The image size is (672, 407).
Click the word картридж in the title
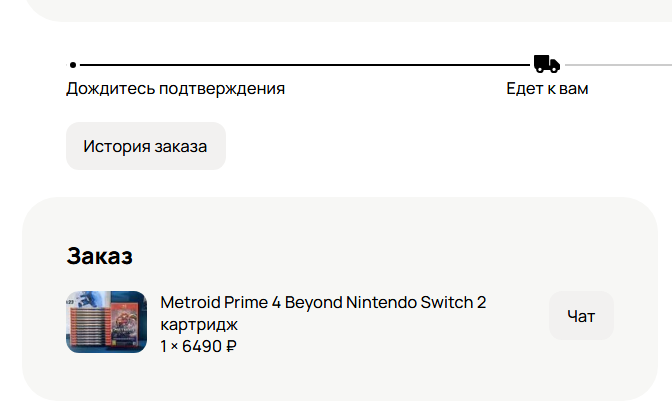(x=199, y=324)
